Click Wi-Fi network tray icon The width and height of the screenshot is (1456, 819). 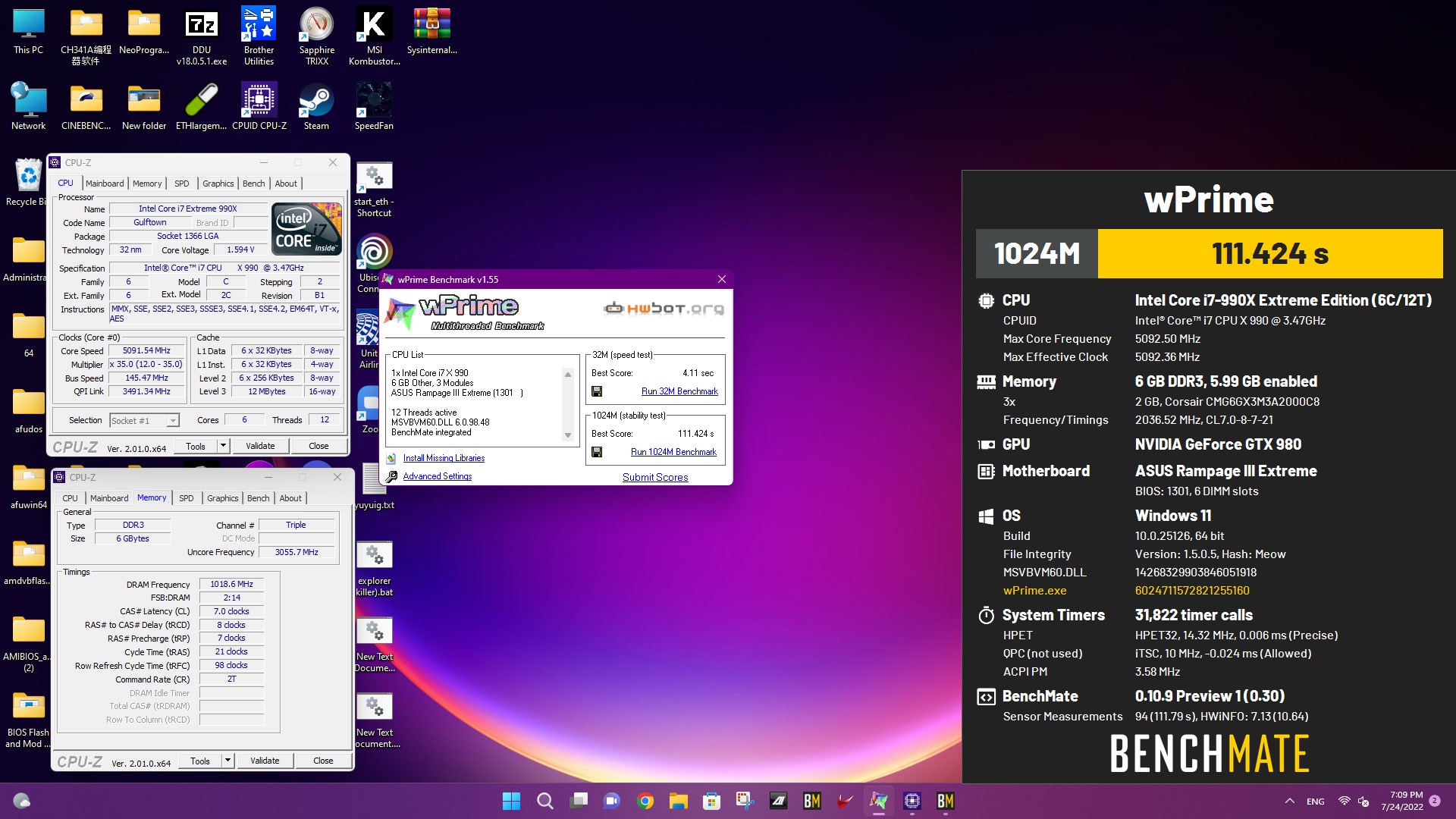tap(1344, 801)
